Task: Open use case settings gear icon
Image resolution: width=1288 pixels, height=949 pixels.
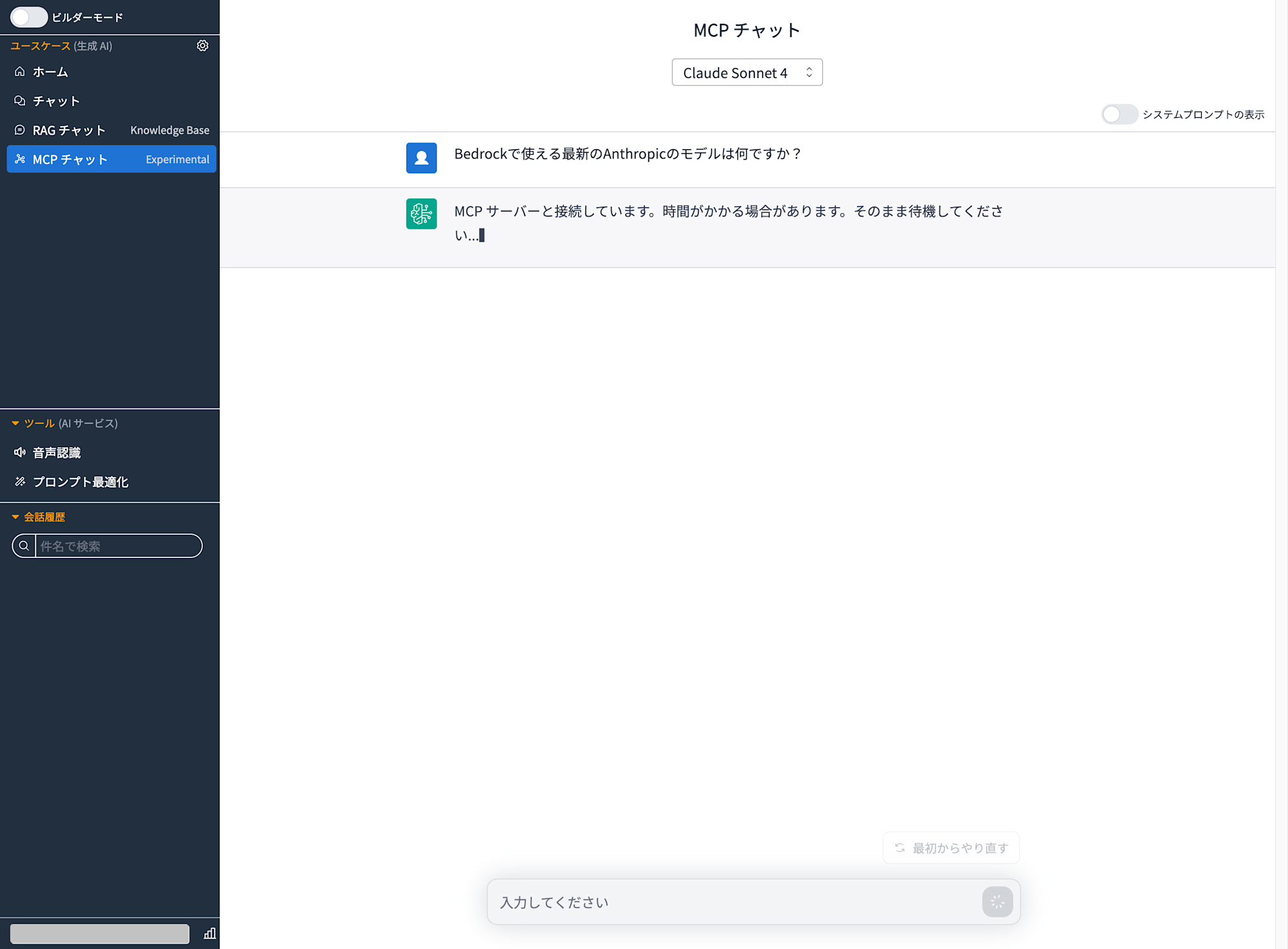Action: [202, 46]
